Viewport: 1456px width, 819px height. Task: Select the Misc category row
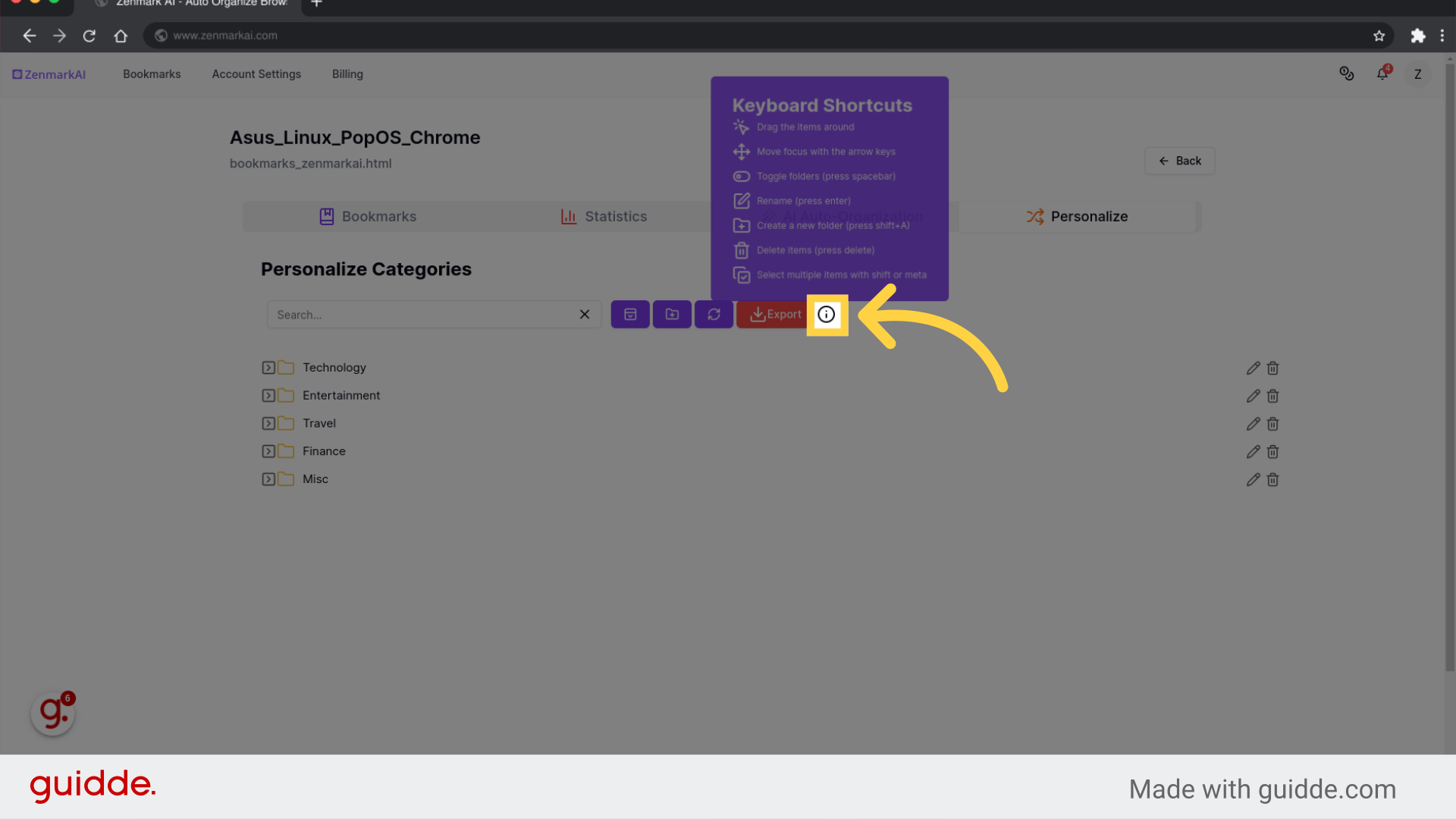pos(770,480)
